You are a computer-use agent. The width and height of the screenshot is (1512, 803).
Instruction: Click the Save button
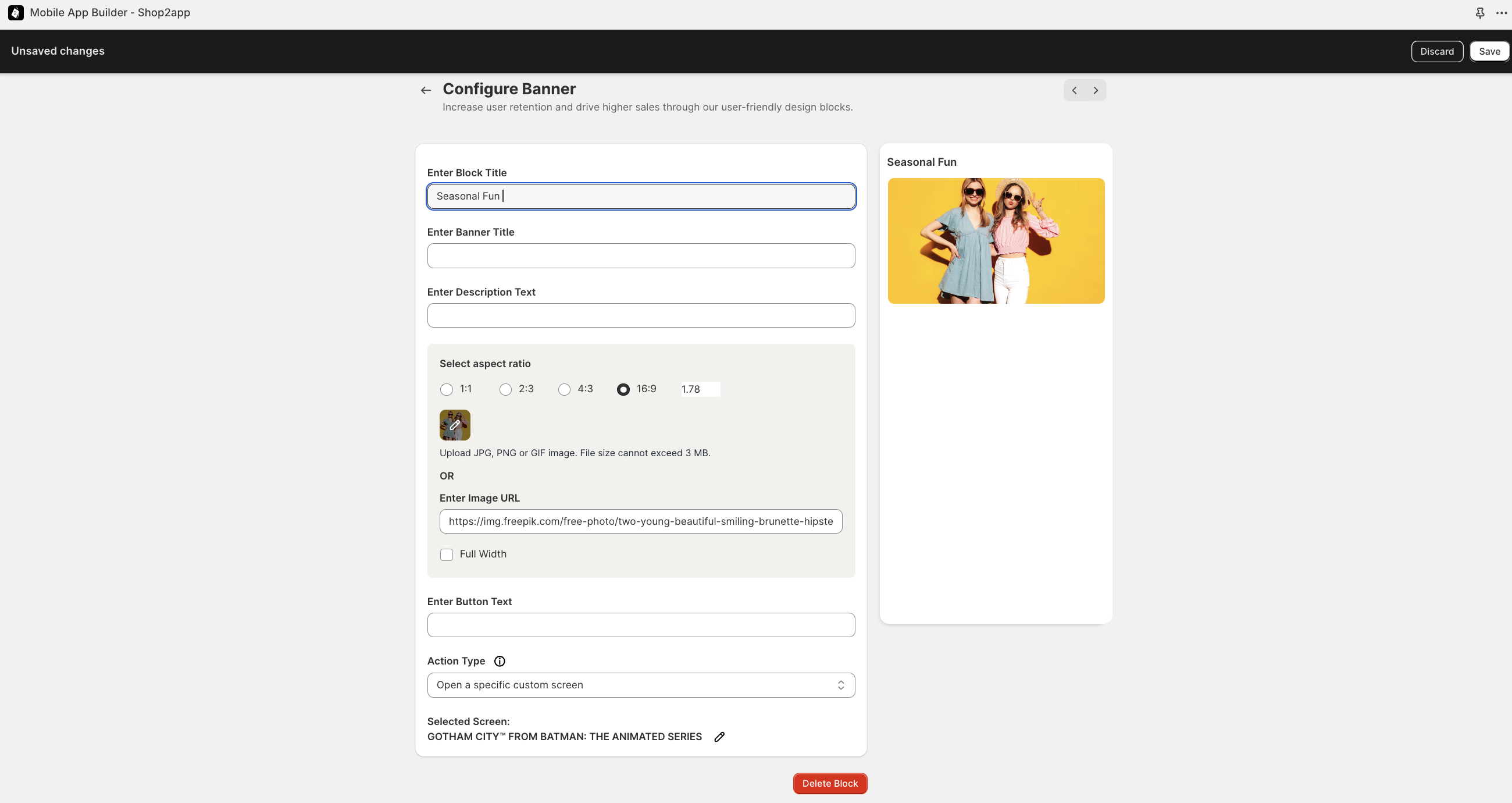[1489, 52]
